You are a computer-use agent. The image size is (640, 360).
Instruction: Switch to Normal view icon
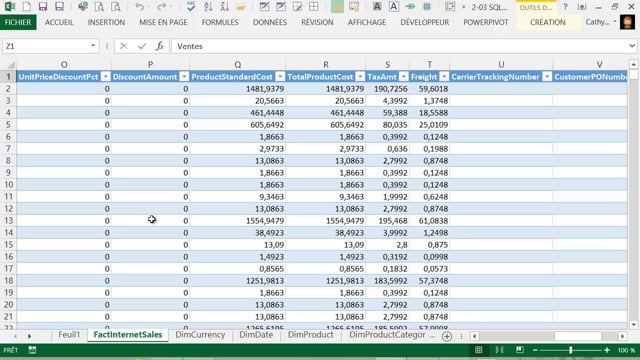pos(478,350)
